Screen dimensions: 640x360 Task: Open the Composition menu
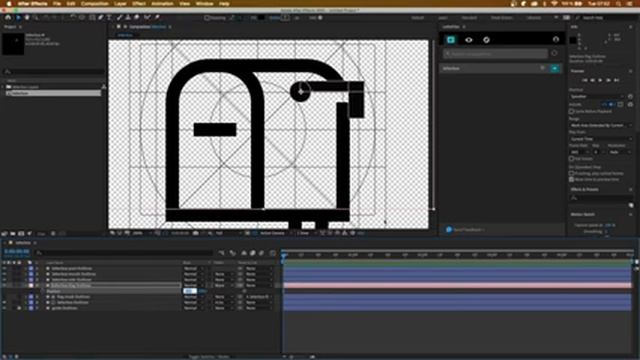coord(95,3)
